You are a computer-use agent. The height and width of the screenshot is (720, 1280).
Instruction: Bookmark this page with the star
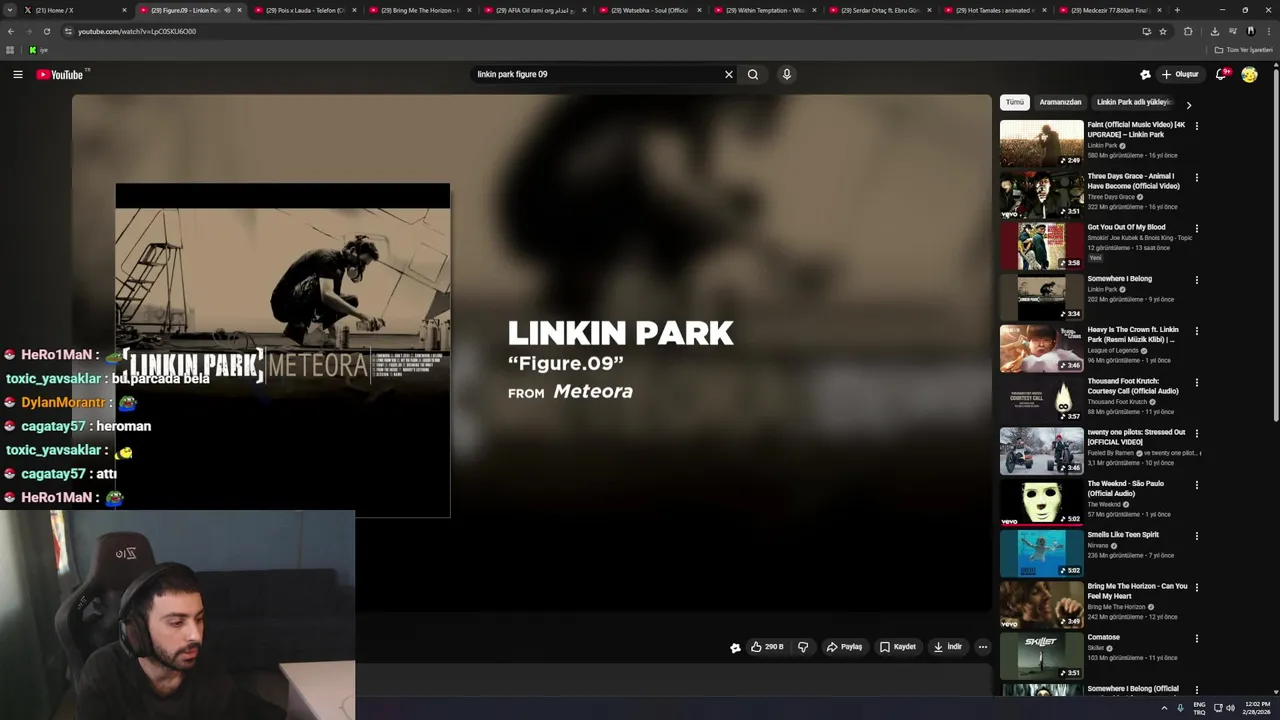(1163, 31)
